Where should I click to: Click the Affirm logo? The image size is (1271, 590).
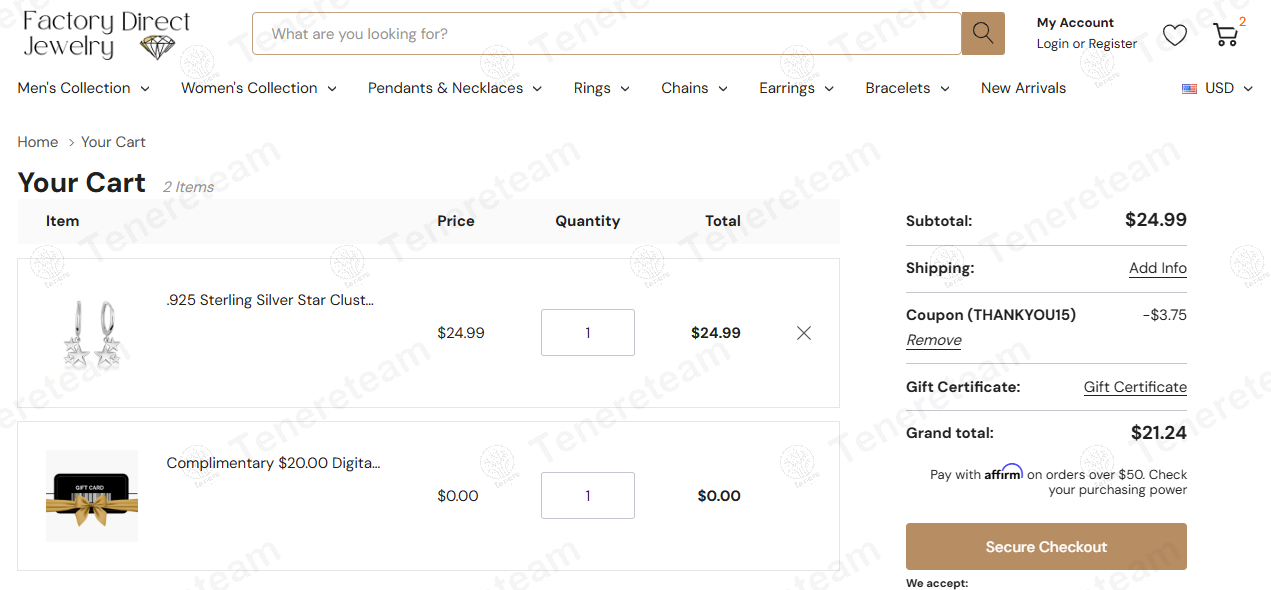point(1003,473)
